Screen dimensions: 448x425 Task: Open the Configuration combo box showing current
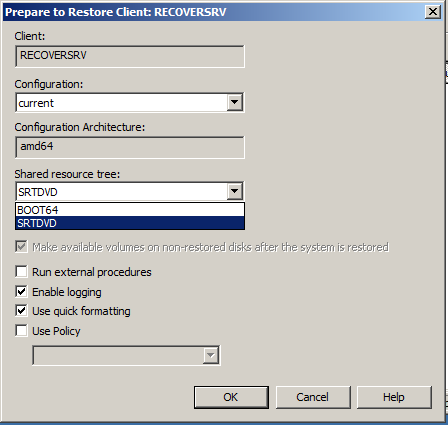click(x=130, y=102)
